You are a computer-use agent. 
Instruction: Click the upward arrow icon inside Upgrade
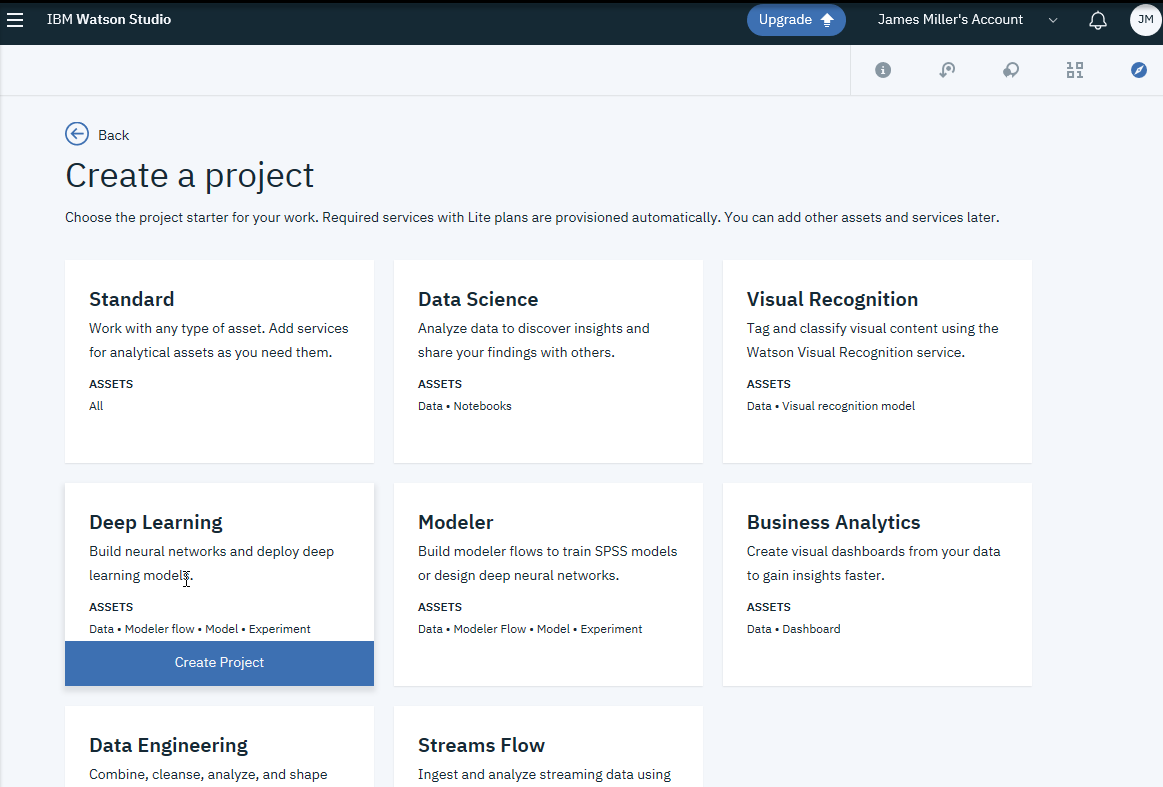[x=828, y=20]
